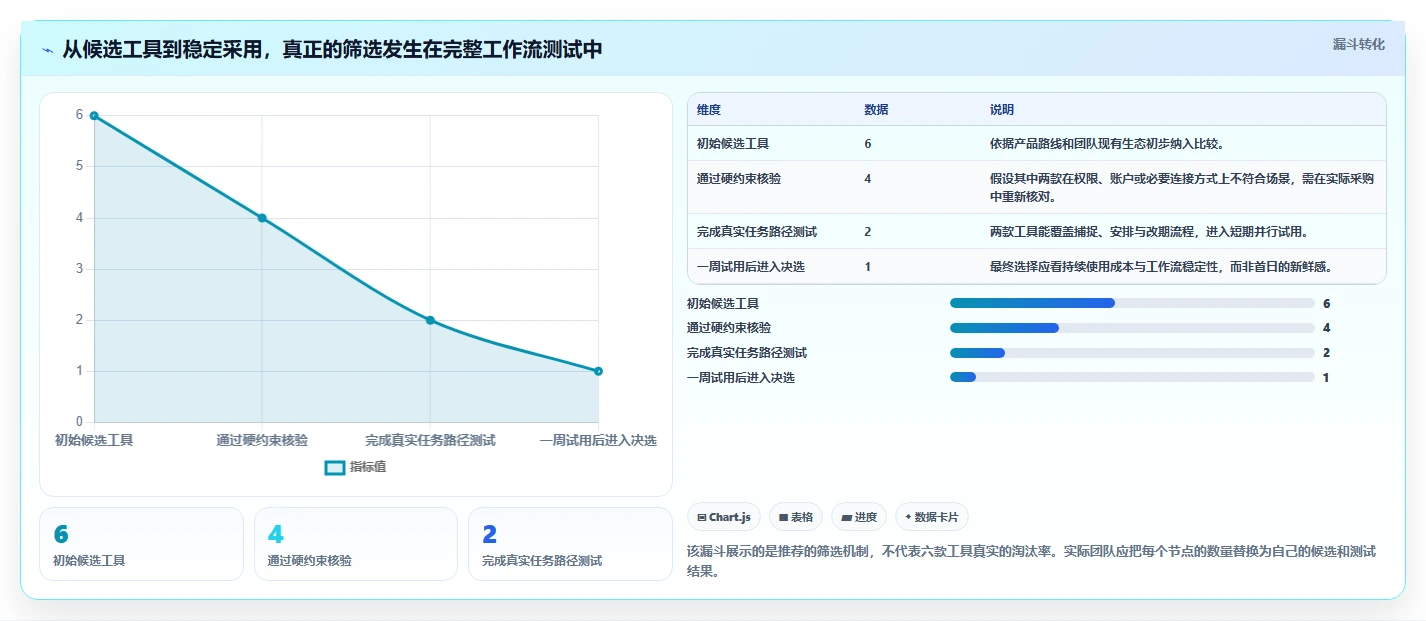Click the x-axis label 初始候选工具
Image resolution: width=1426 pixels, height=621 pixels.
pyautogui.click(x=94, y=440)
